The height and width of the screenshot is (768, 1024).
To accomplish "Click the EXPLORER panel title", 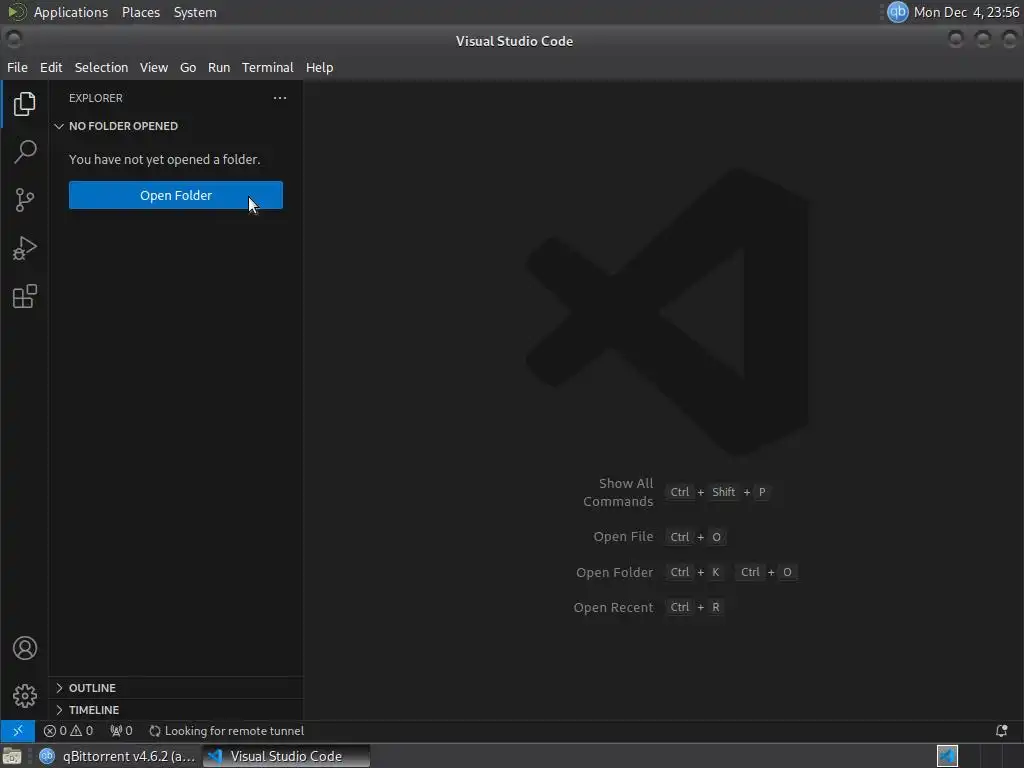I will (96, 98).
